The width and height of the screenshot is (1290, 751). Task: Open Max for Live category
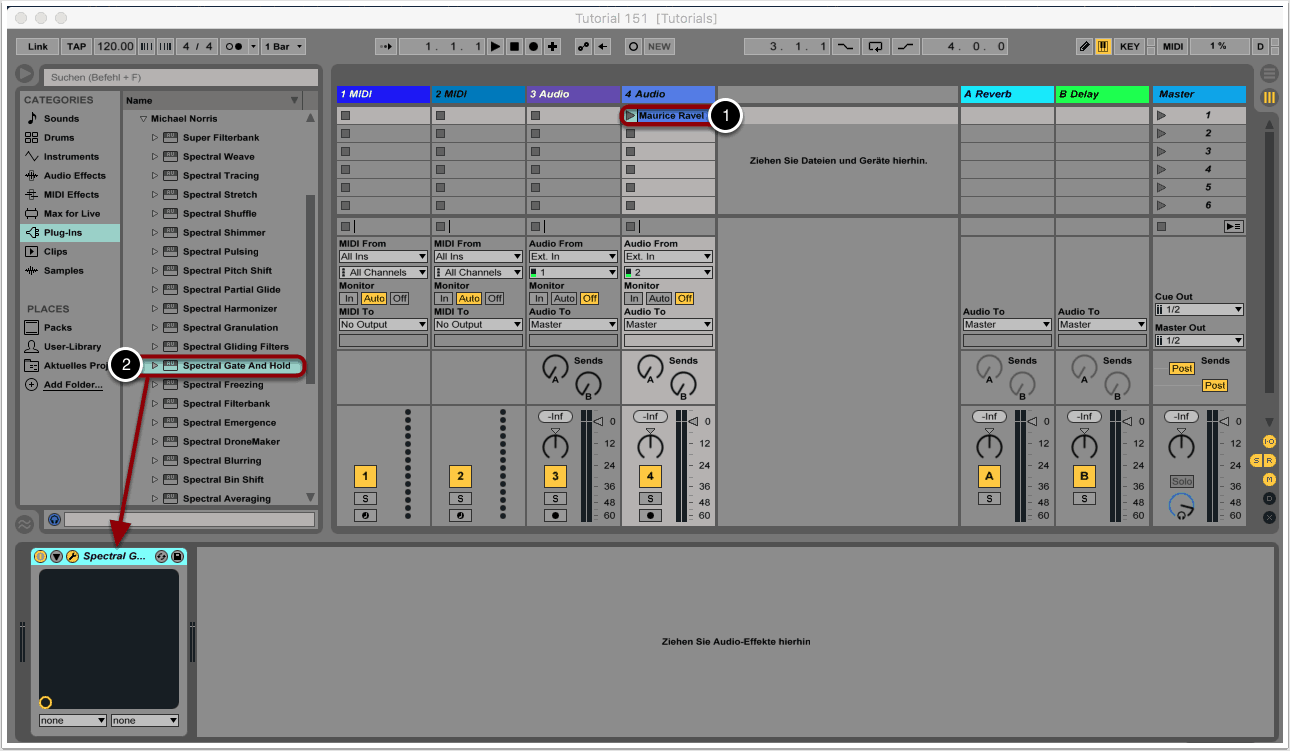click(x=71, y=214)
